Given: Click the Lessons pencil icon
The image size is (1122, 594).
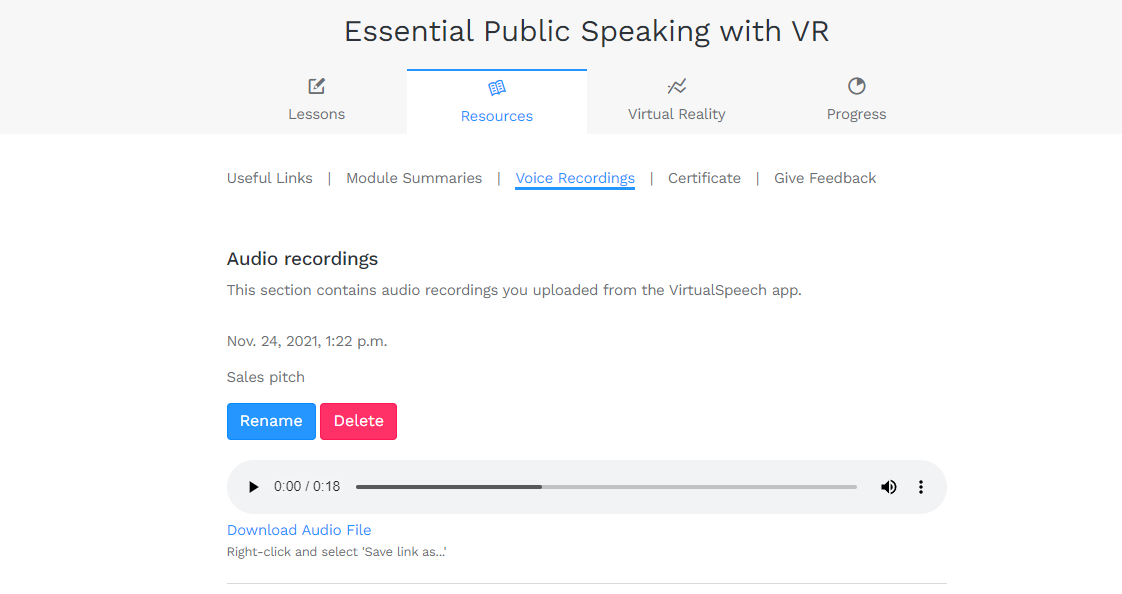Looking at the screenshot, I should (316, 86).
